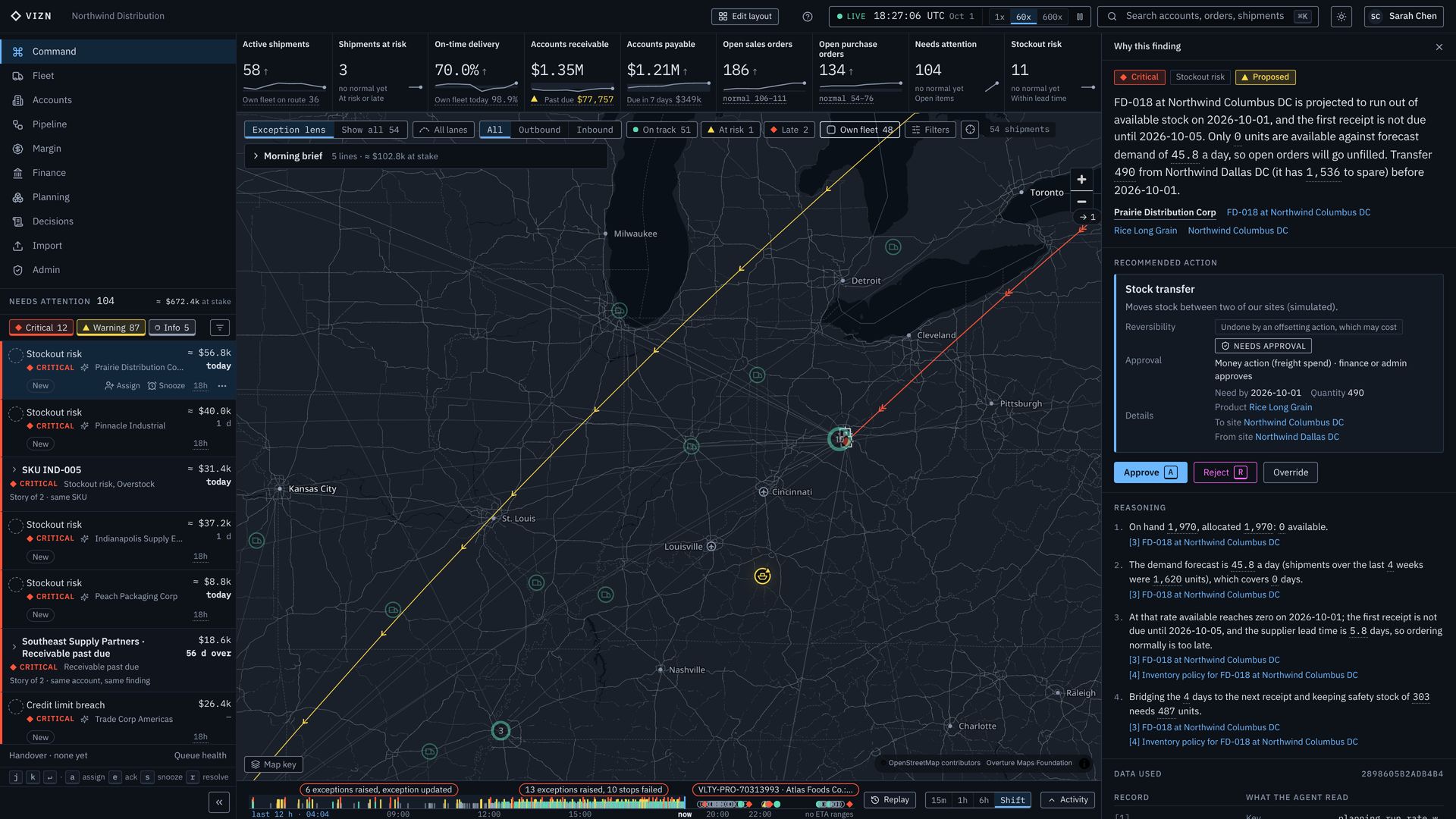Open Pipeline in sidebar
Screen dimensions: 1456x819
(118, 124)
